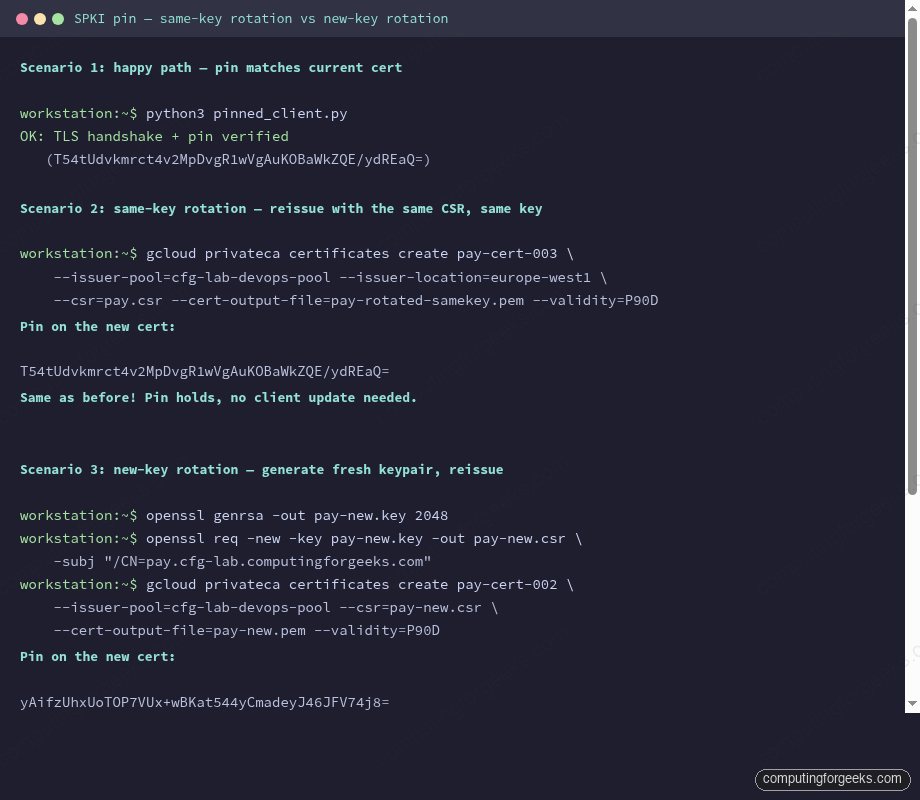Click the computingforgeeks.com badge
Viewport: 920px width, 800px height.
[x=832, y=779]
